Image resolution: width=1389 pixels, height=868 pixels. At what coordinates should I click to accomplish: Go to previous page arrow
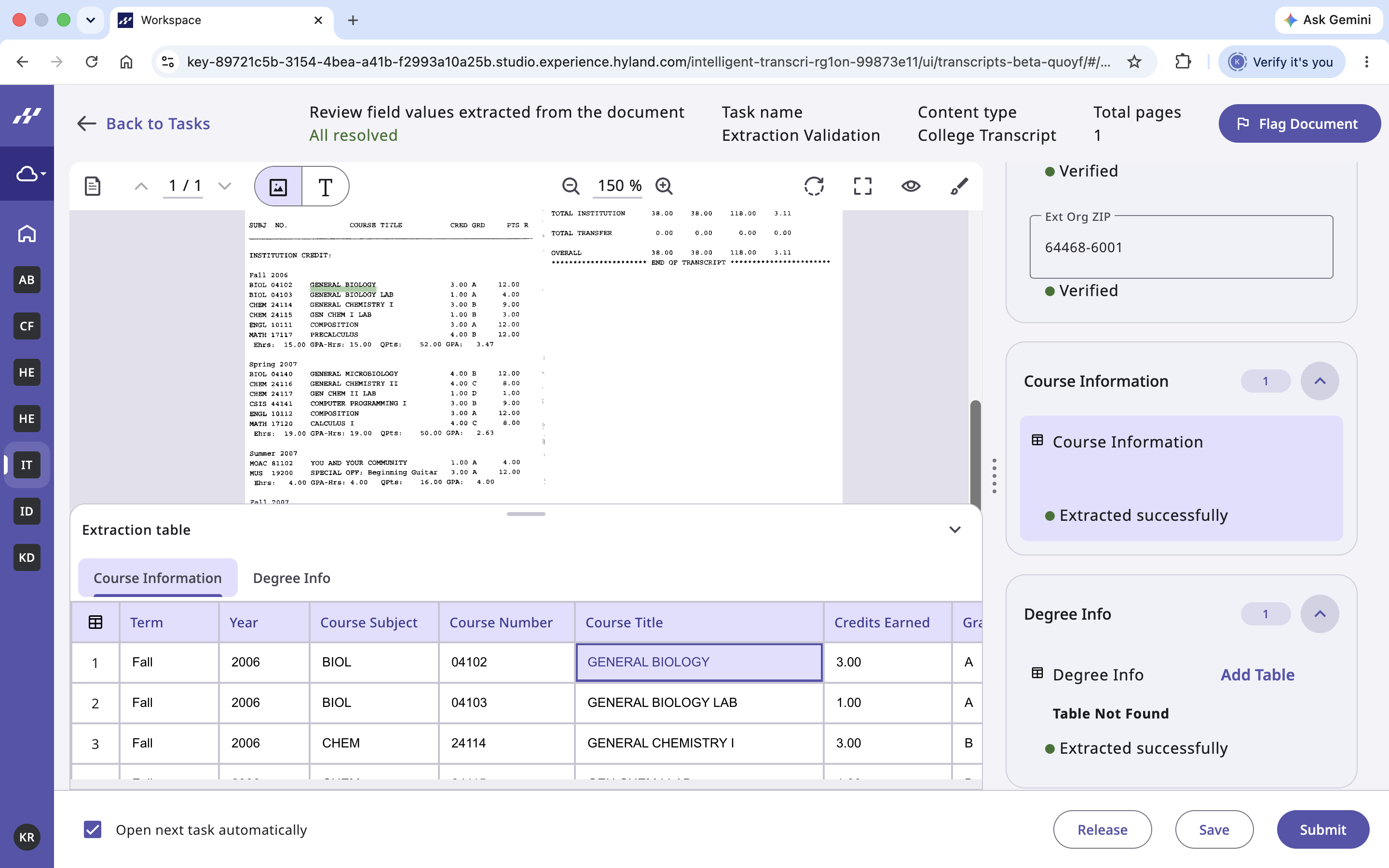141,186
